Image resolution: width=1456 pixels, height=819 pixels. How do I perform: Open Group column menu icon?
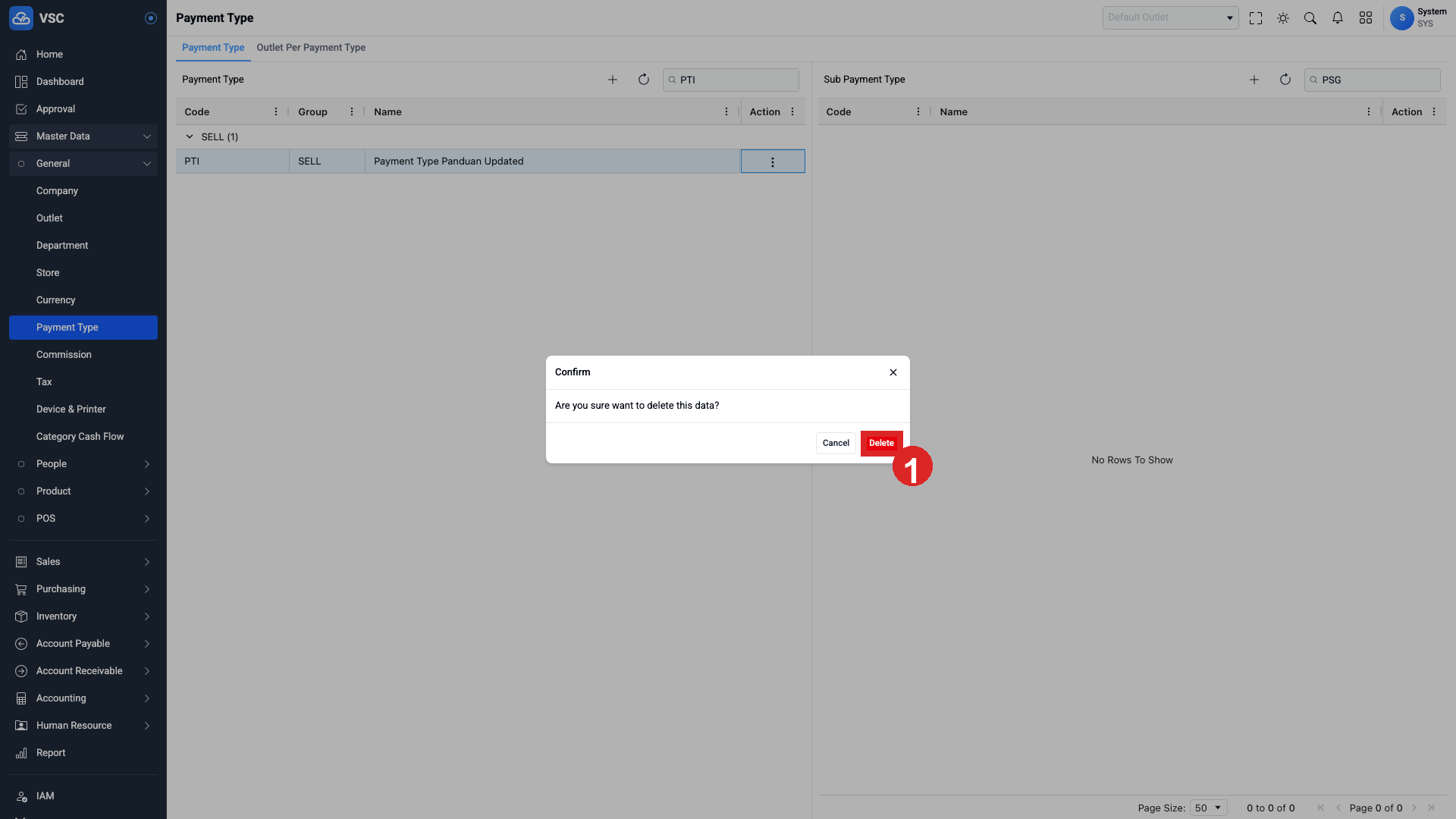point(352,111)
